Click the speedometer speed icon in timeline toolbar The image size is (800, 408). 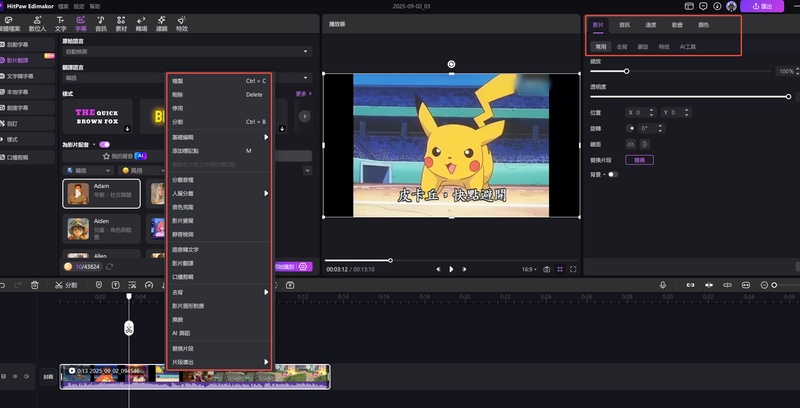click(149, 285)
